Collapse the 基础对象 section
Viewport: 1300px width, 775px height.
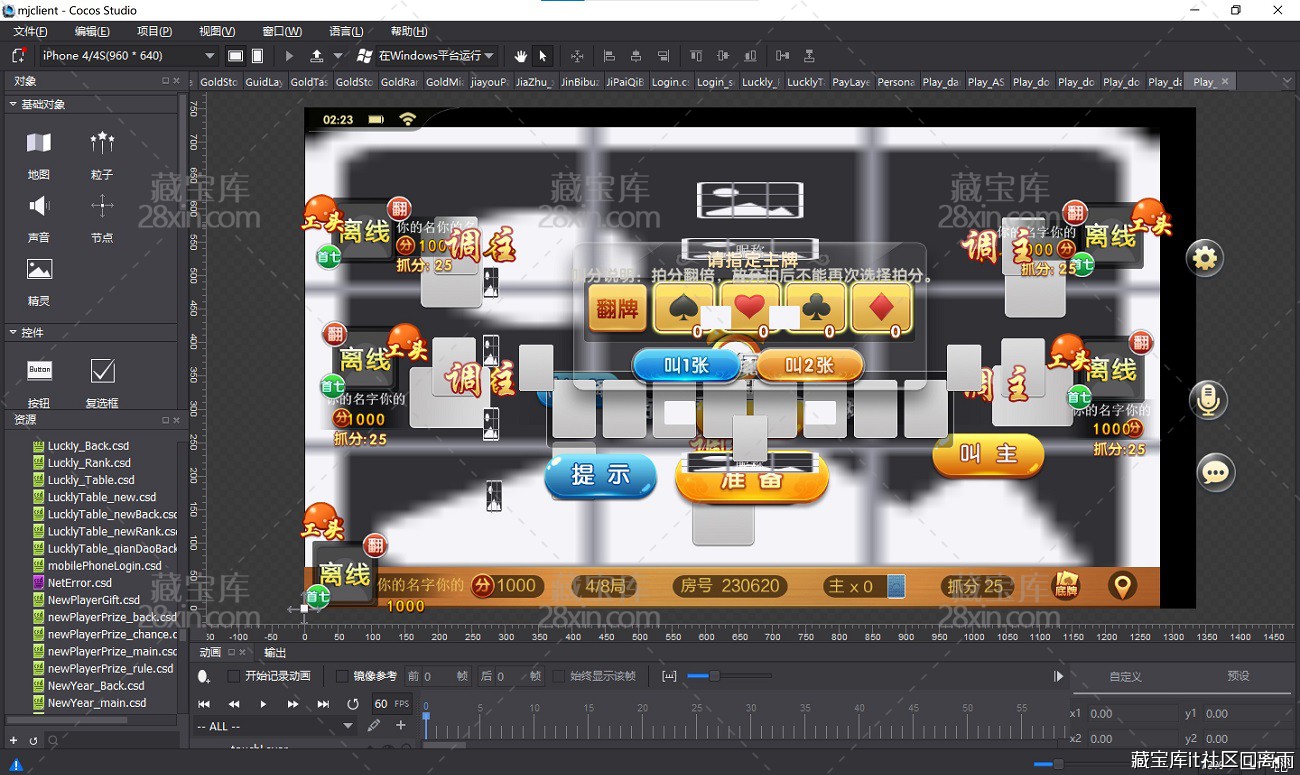click(x=13, y=104)
